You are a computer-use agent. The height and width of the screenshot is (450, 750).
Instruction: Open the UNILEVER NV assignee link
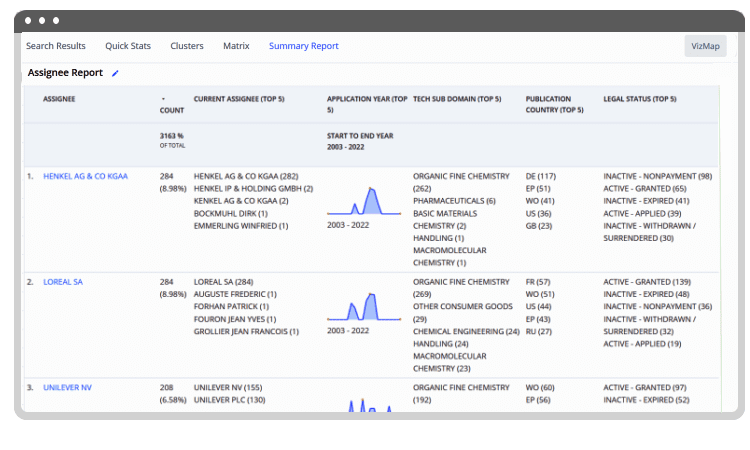[x=67, y=388]
